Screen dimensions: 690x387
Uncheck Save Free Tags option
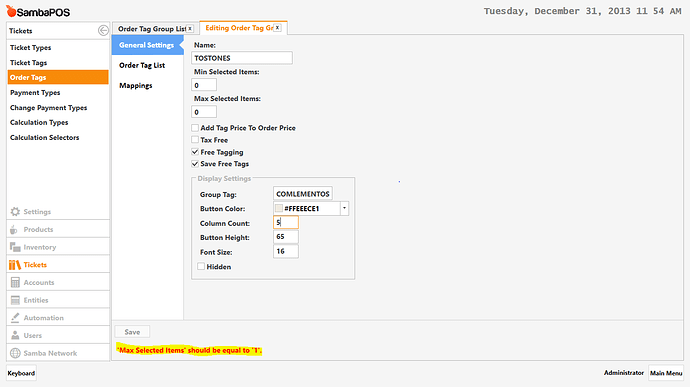click(195, 164)
